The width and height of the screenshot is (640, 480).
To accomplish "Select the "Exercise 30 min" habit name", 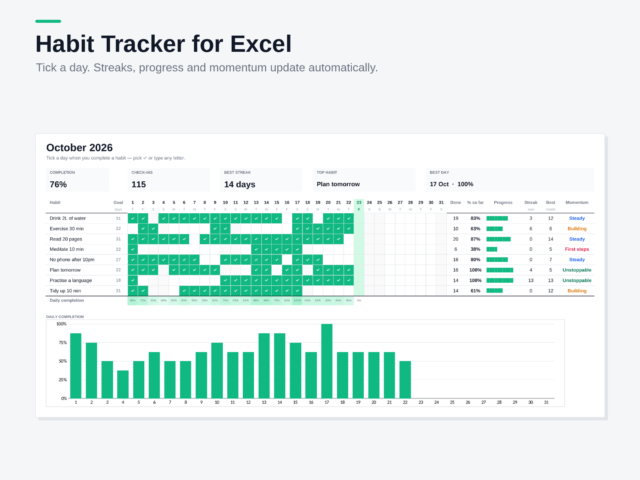I will (67, 229).
